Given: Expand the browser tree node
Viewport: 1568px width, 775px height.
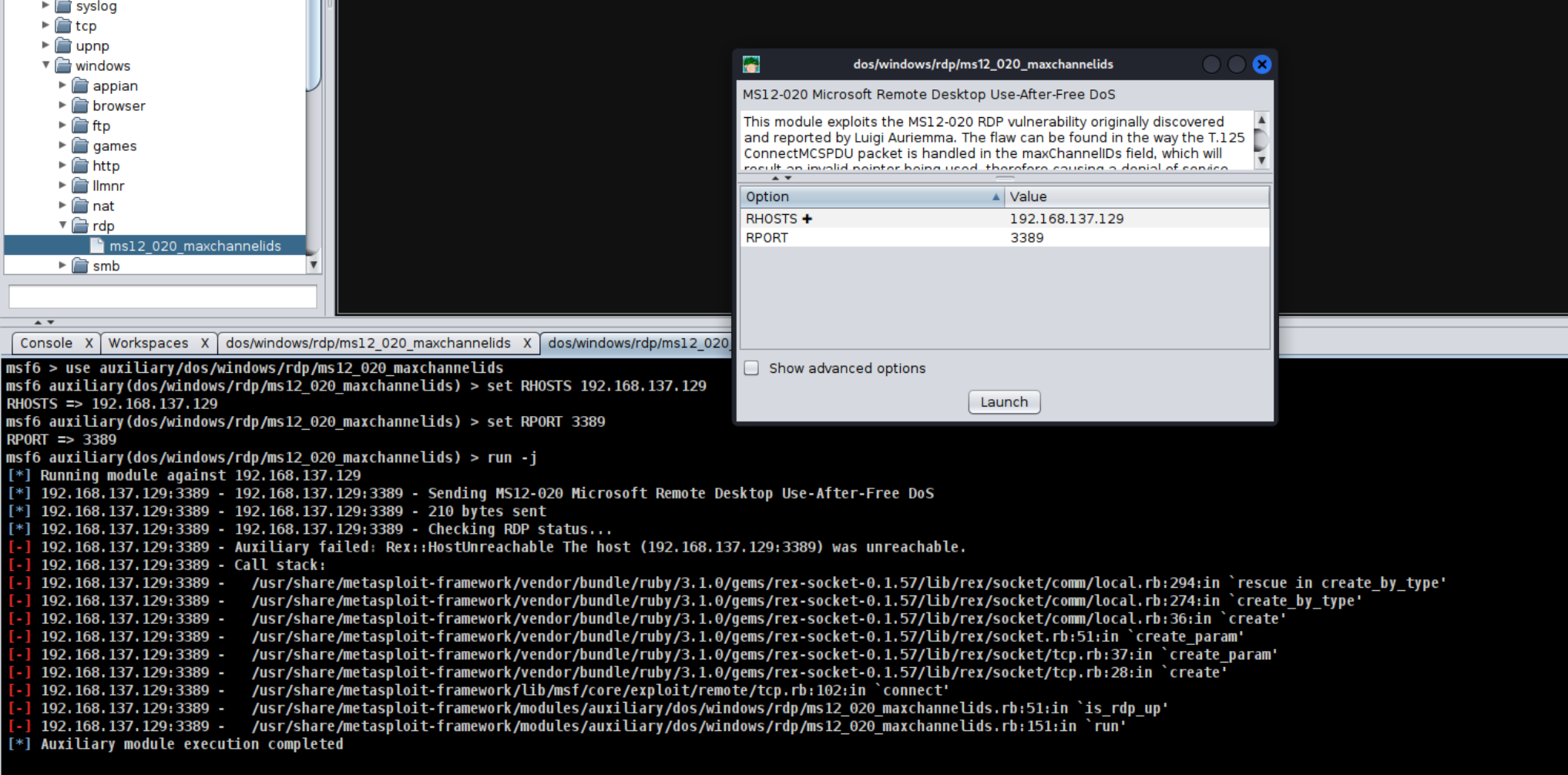Looking at the screenshot, I should tap(62, 105).
